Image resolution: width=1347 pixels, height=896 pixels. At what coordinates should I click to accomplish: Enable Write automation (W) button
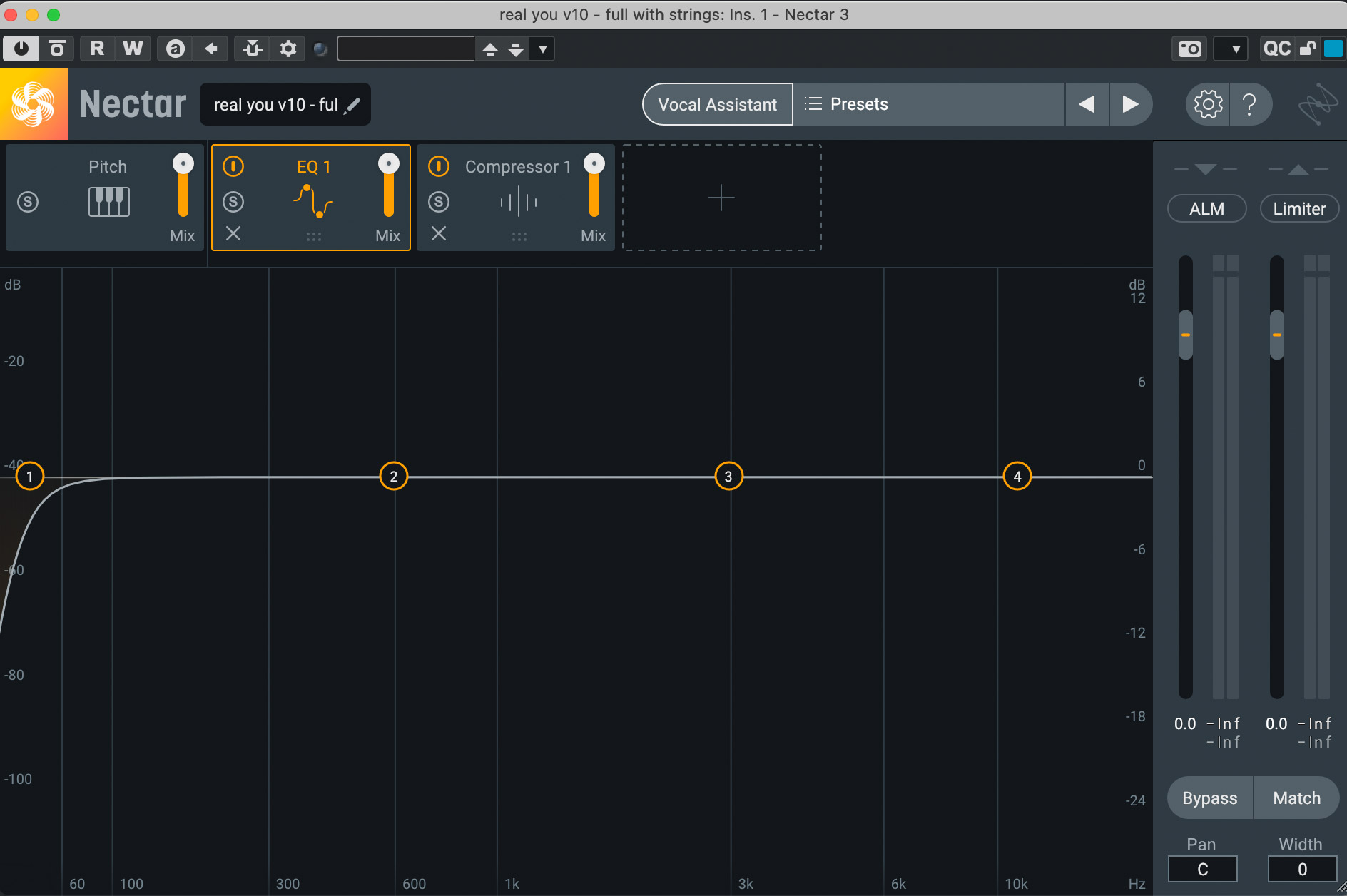(133, 49)
